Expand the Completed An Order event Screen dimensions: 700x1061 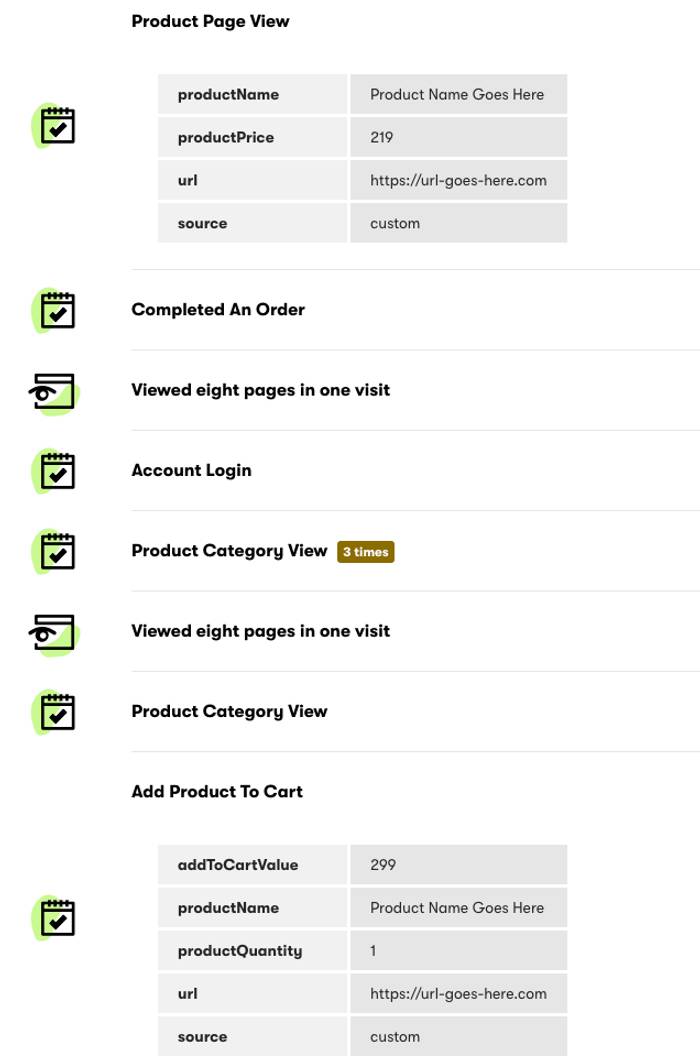click(x=218, y=310)
